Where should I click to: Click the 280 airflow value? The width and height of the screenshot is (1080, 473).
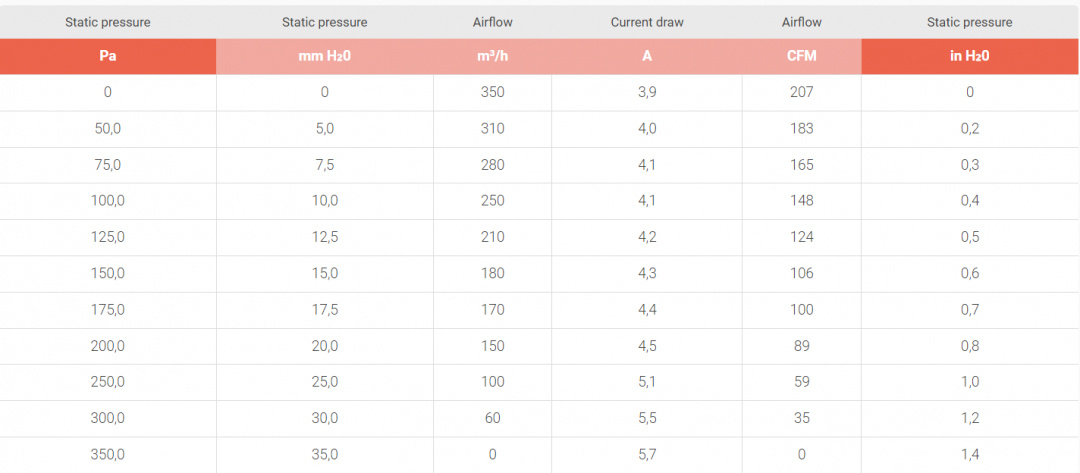(x=492, y=165)
